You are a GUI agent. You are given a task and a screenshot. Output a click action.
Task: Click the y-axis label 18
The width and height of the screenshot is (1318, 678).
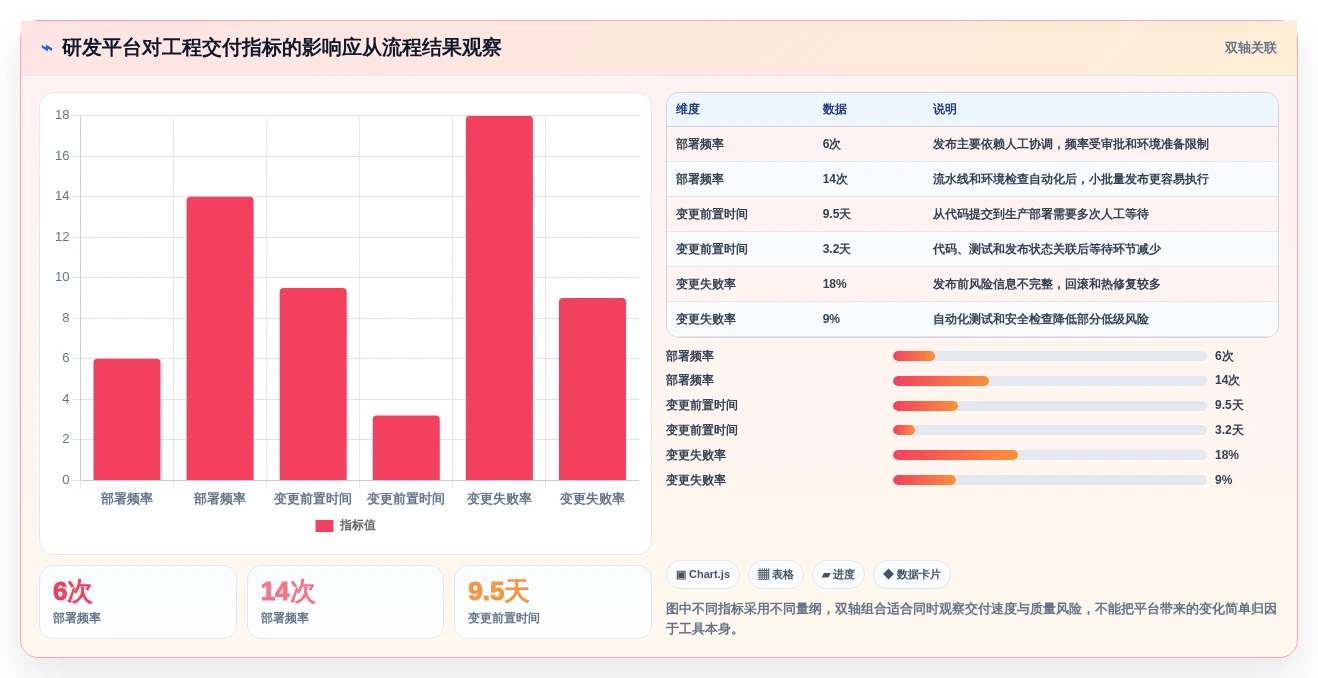(62, 115)
